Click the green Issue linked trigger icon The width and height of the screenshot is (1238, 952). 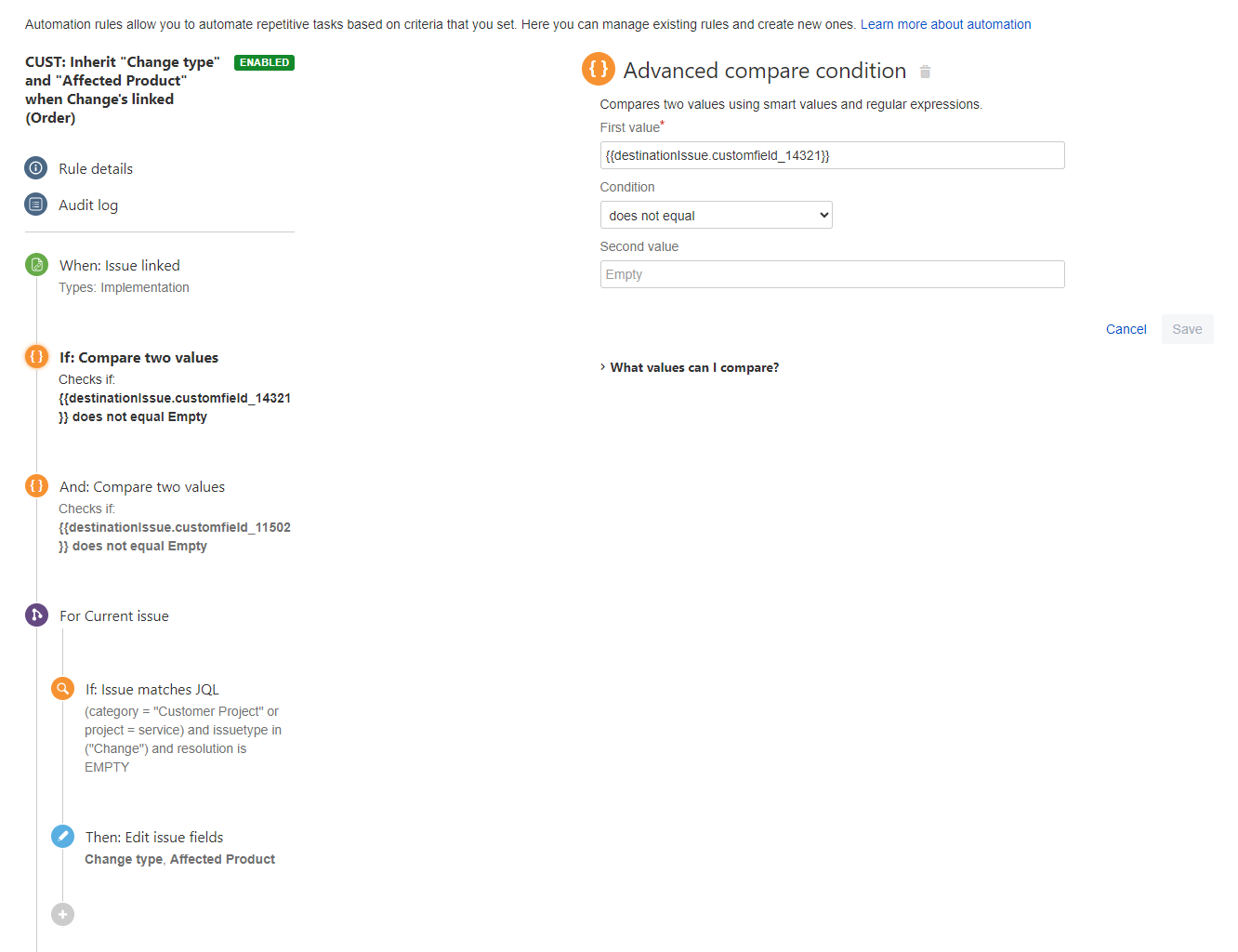pos(35,264)
